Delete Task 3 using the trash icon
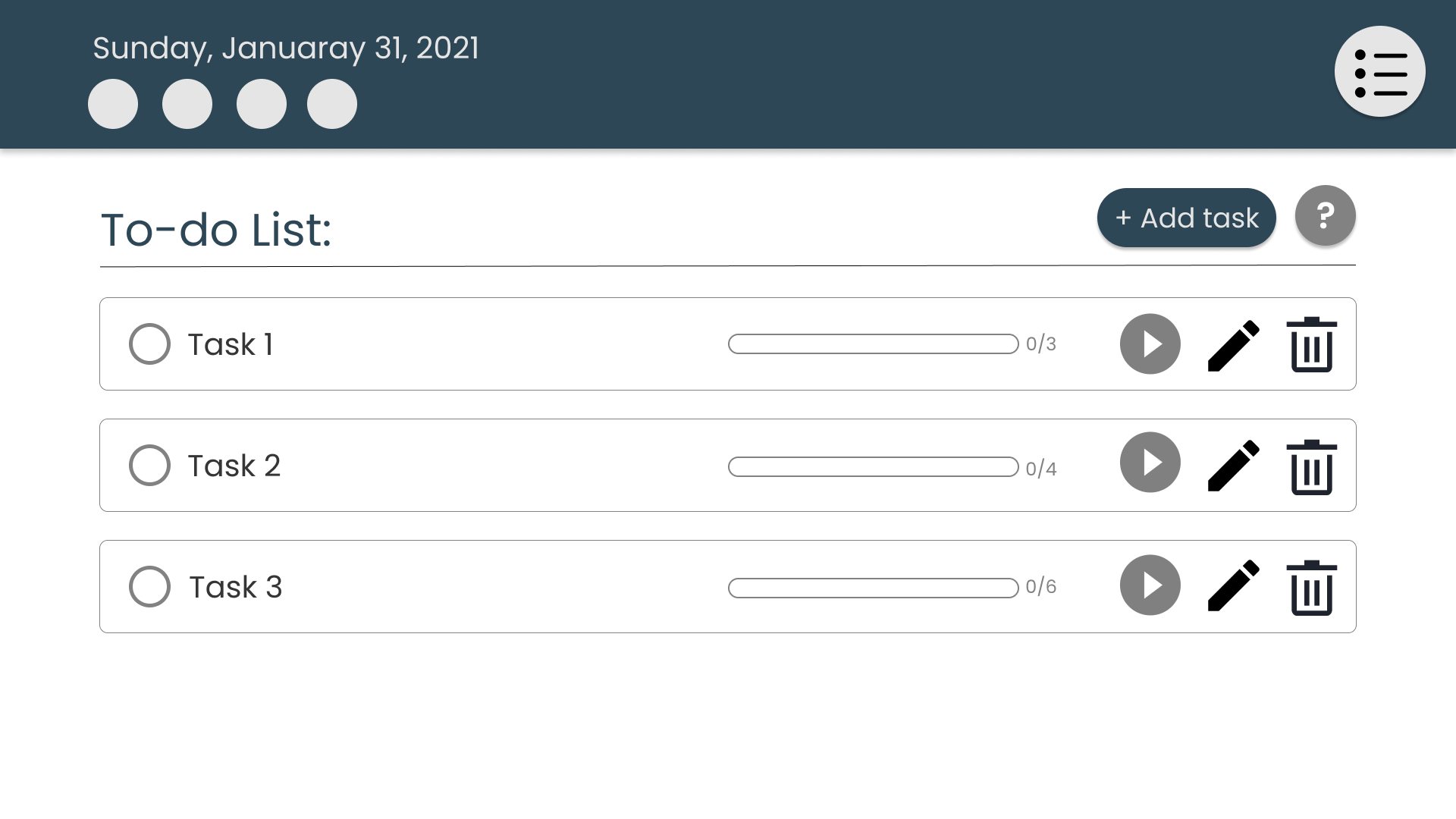 click(x=1311, y=587)
